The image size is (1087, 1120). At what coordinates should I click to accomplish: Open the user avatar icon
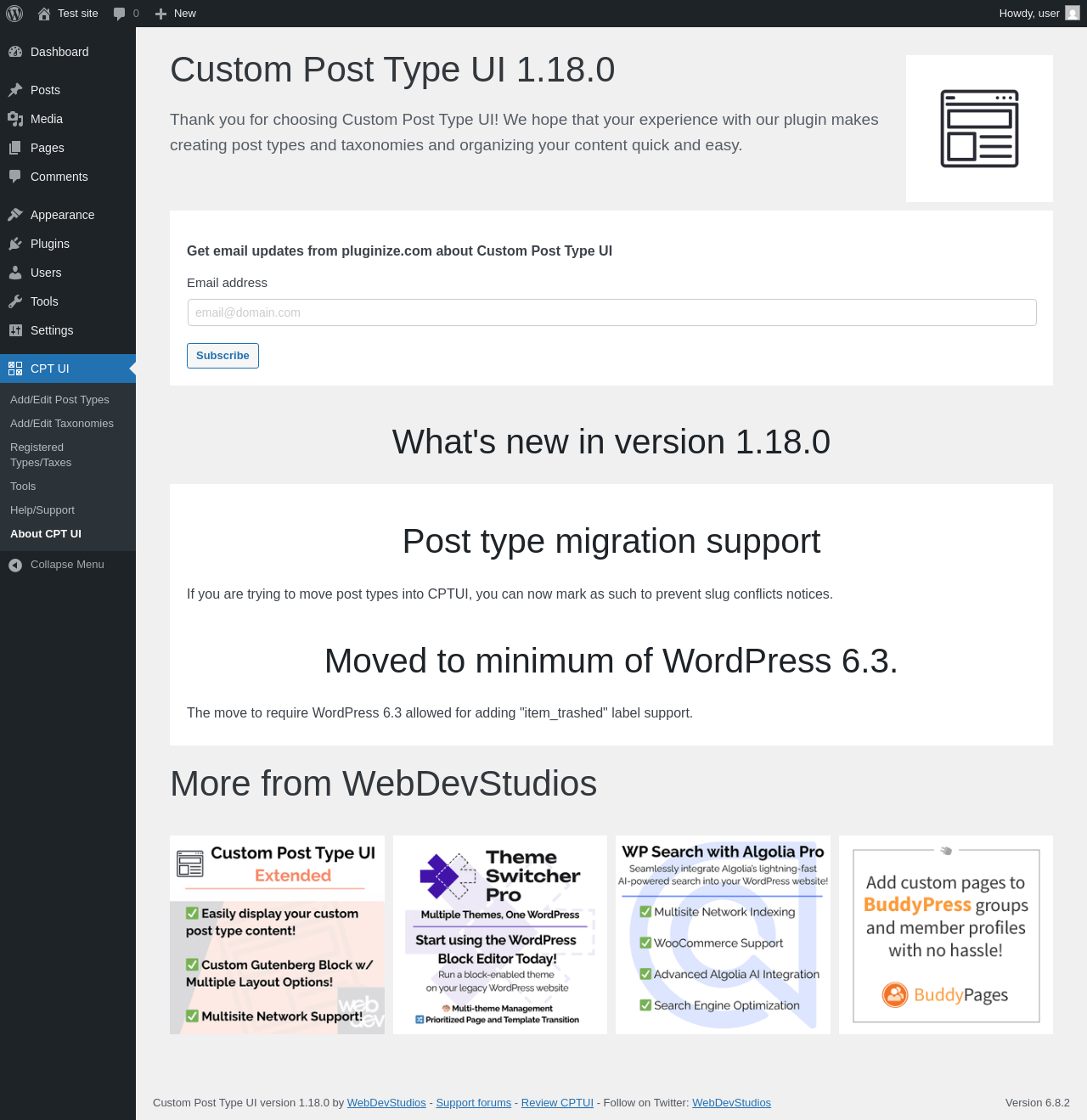tap(1073, 14)
